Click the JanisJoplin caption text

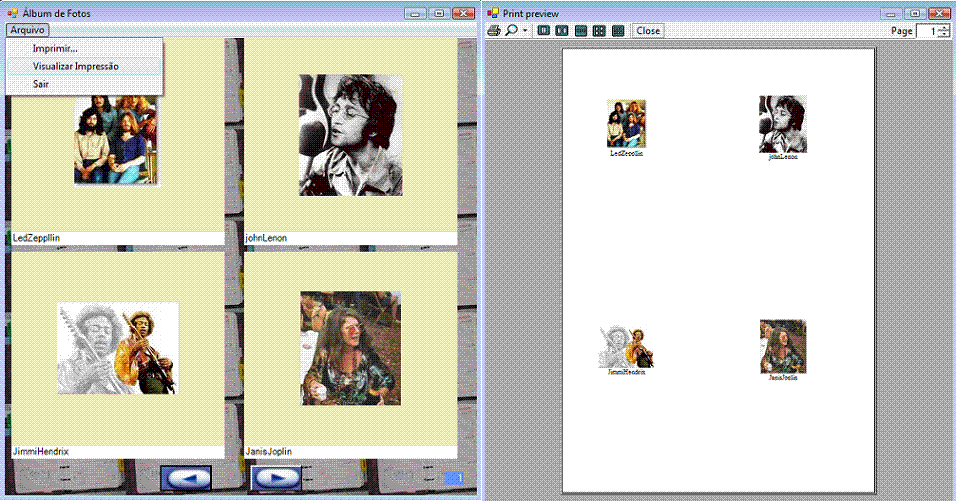point(268,452)
